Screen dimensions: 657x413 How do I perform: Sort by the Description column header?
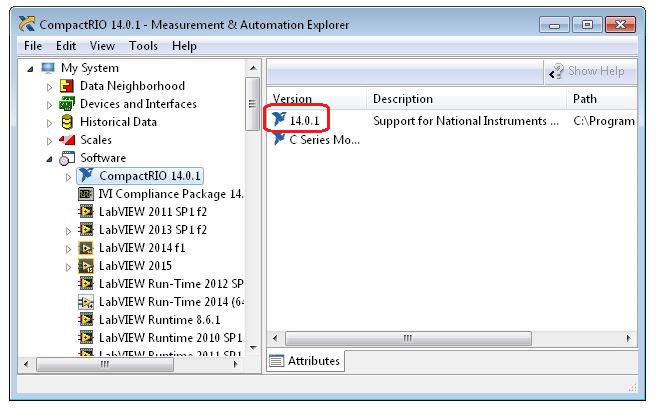point(402,99)
